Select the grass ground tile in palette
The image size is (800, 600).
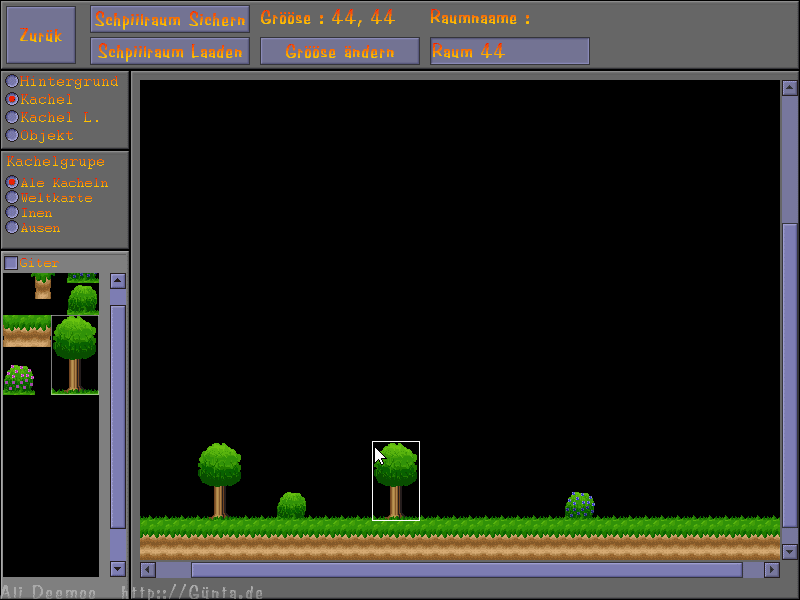[27, 330]
